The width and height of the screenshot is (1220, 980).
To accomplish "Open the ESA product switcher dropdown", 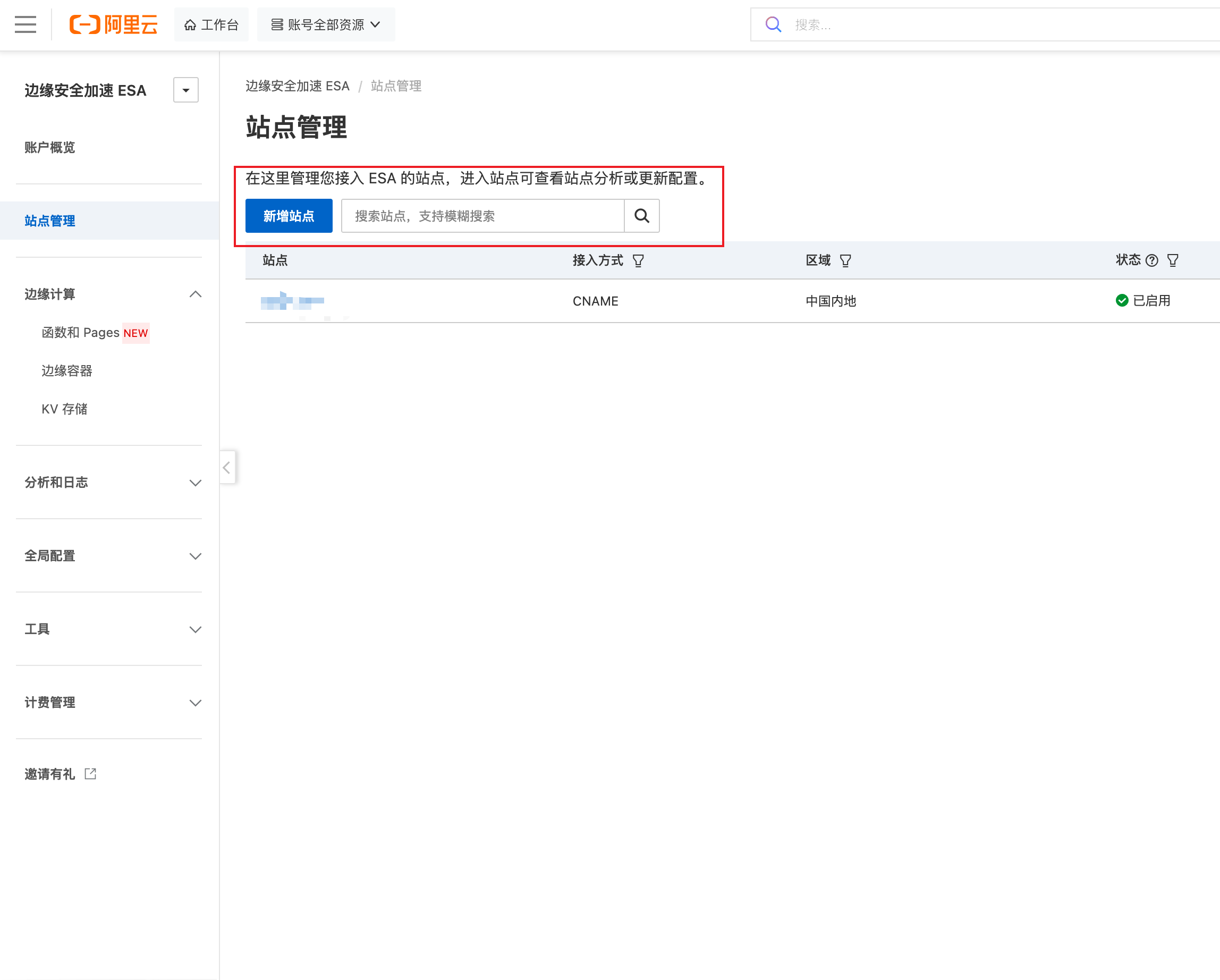I will coord(185,89).
